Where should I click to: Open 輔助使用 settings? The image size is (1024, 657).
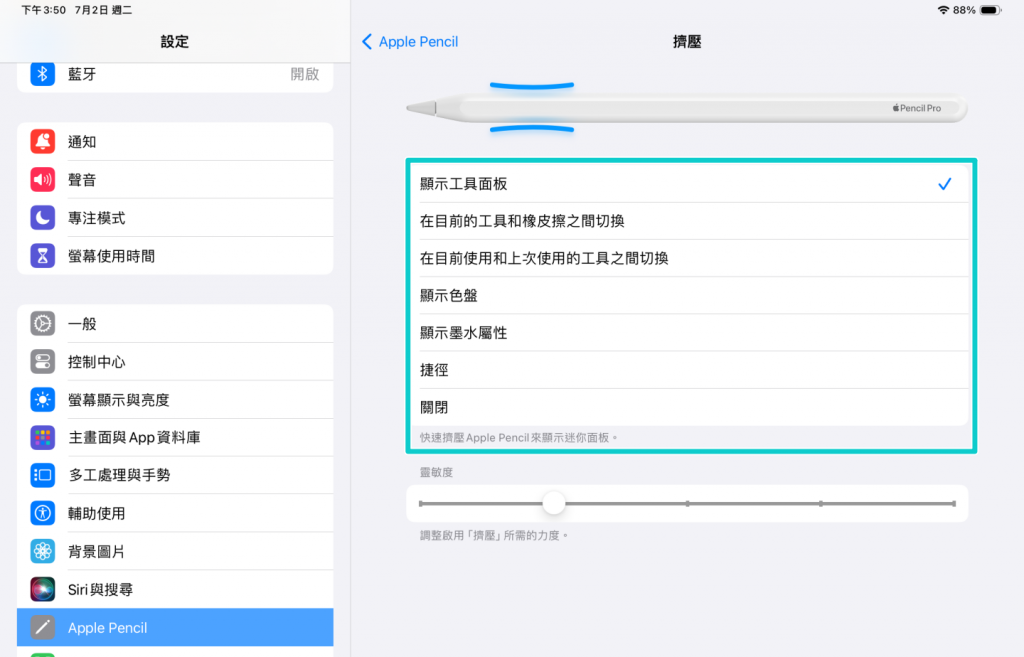[x=175, y=513]
